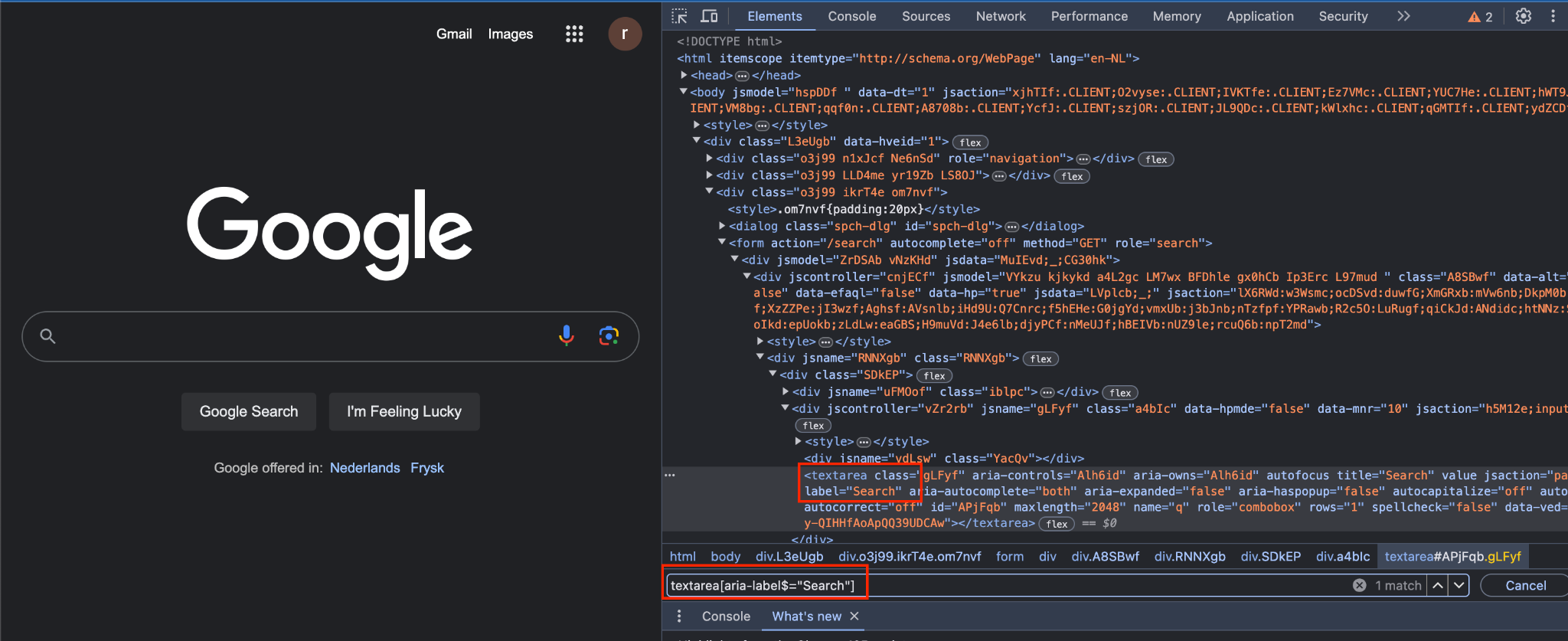
Task: Expand the collapsed head element ellipsis
Action: (742, 76)
